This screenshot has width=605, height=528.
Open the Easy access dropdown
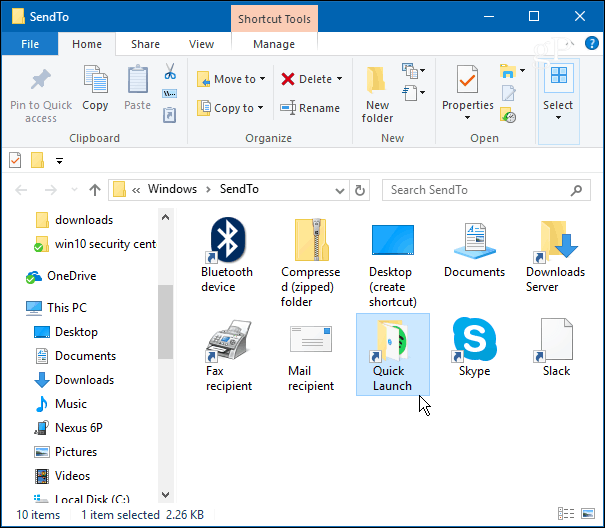pyautogui.click(x=413, y=93)
